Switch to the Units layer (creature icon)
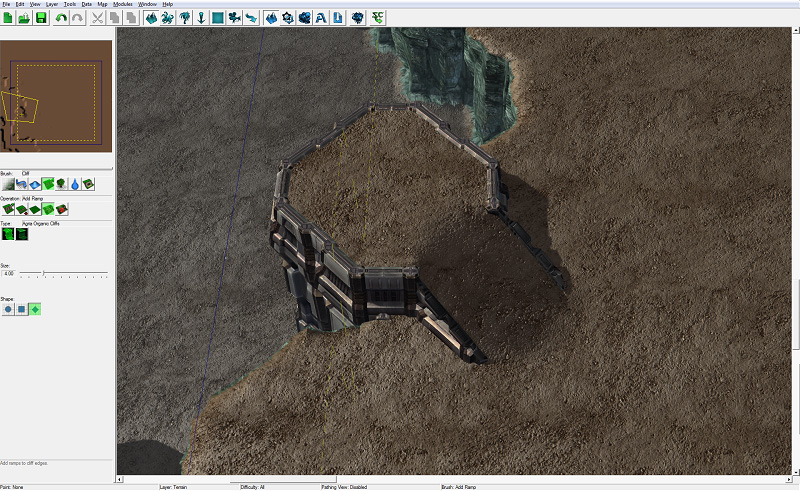 168,18
